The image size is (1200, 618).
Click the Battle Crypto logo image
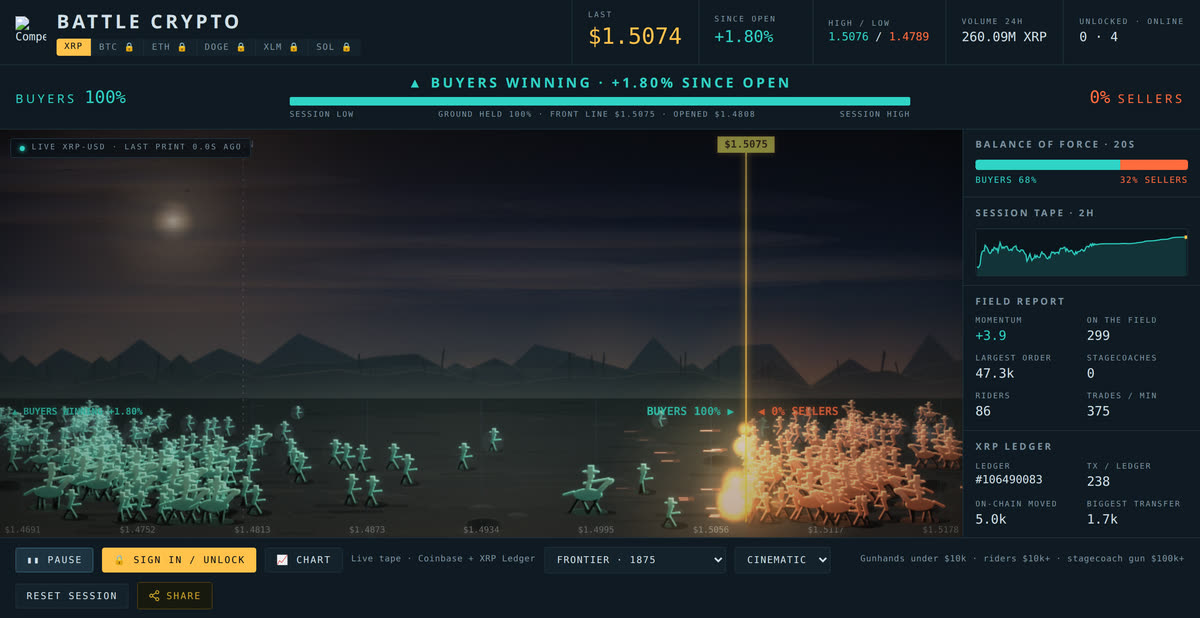coord(30,30)
